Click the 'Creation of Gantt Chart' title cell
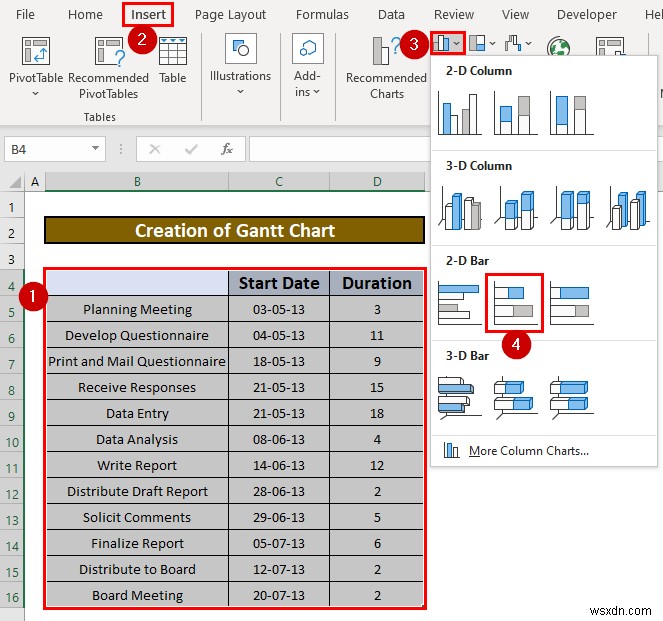This screenshot has width=663, height=621. (235, 230)
